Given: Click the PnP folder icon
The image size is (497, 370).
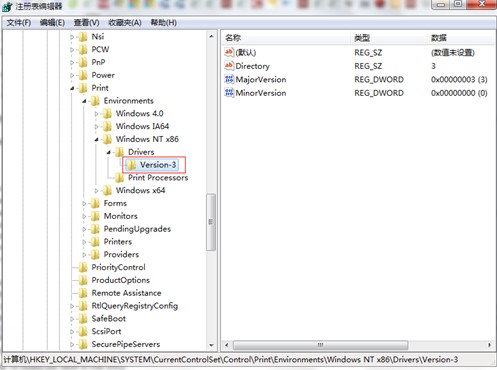Looking at the screenshot, I should tap(83, 62).
